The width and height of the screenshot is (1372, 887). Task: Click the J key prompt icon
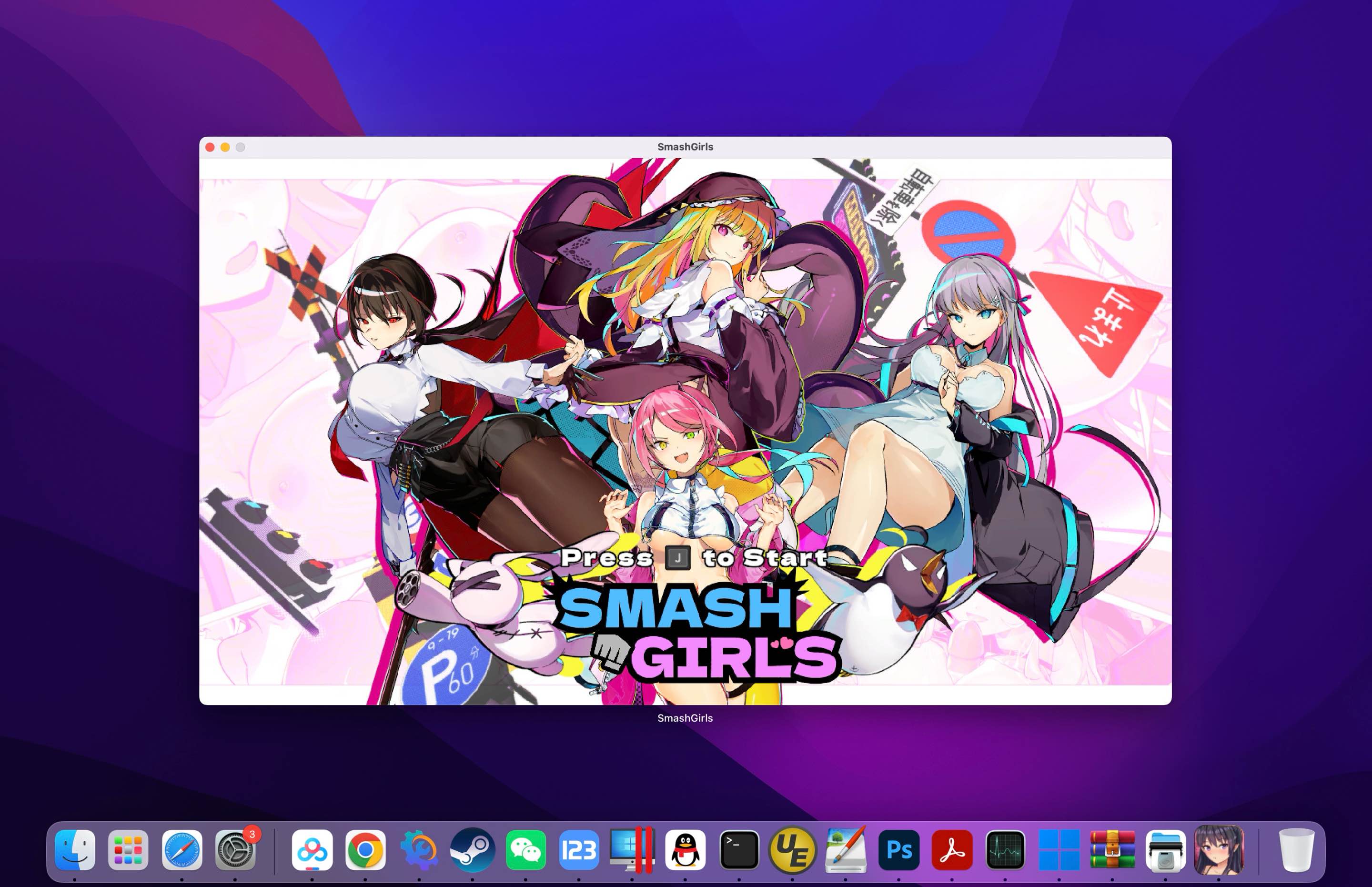point(677,557)
